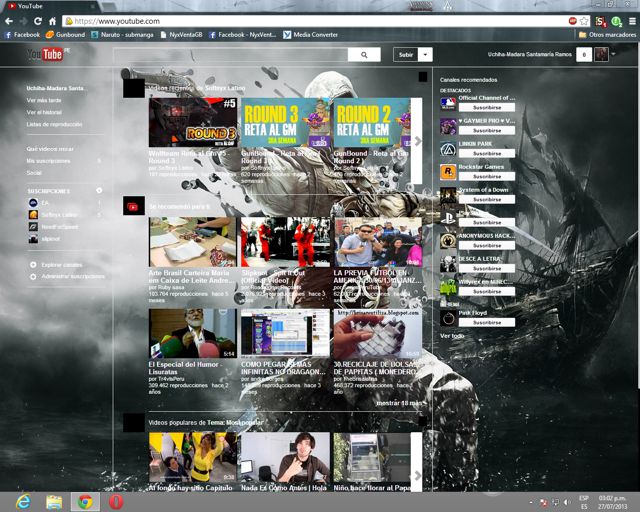
Task: Switch to the YouTube browser tab
Action: click(50, 6)
